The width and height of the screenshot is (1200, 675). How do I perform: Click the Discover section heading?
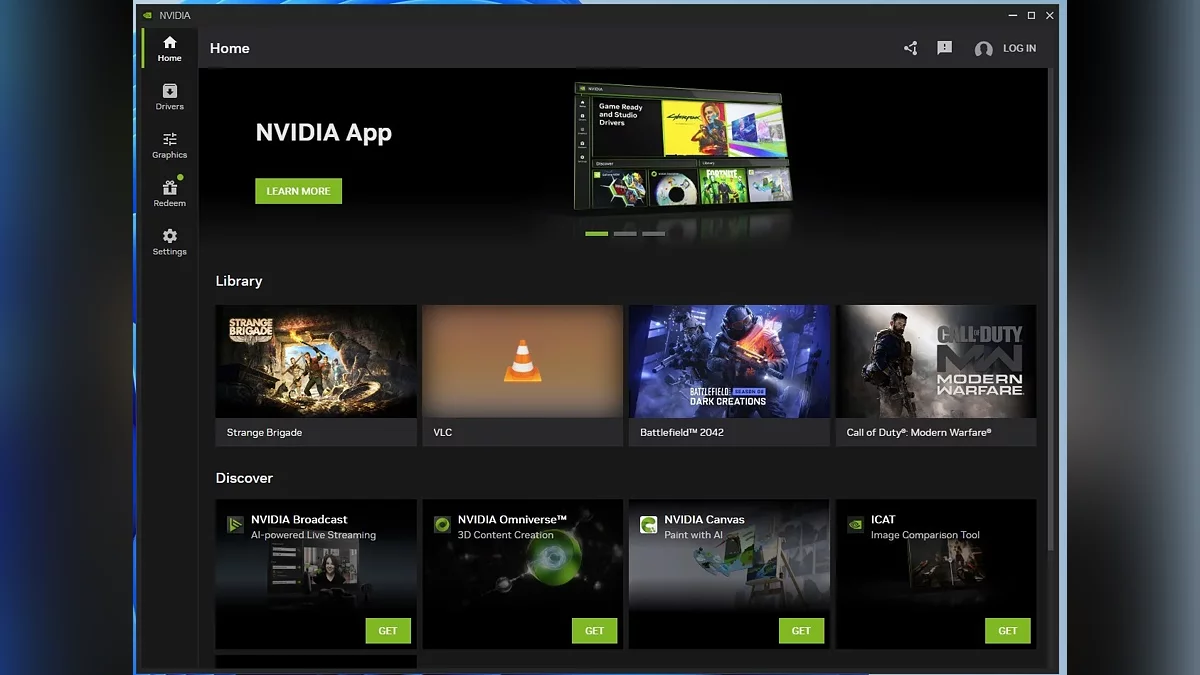(244, 478)
